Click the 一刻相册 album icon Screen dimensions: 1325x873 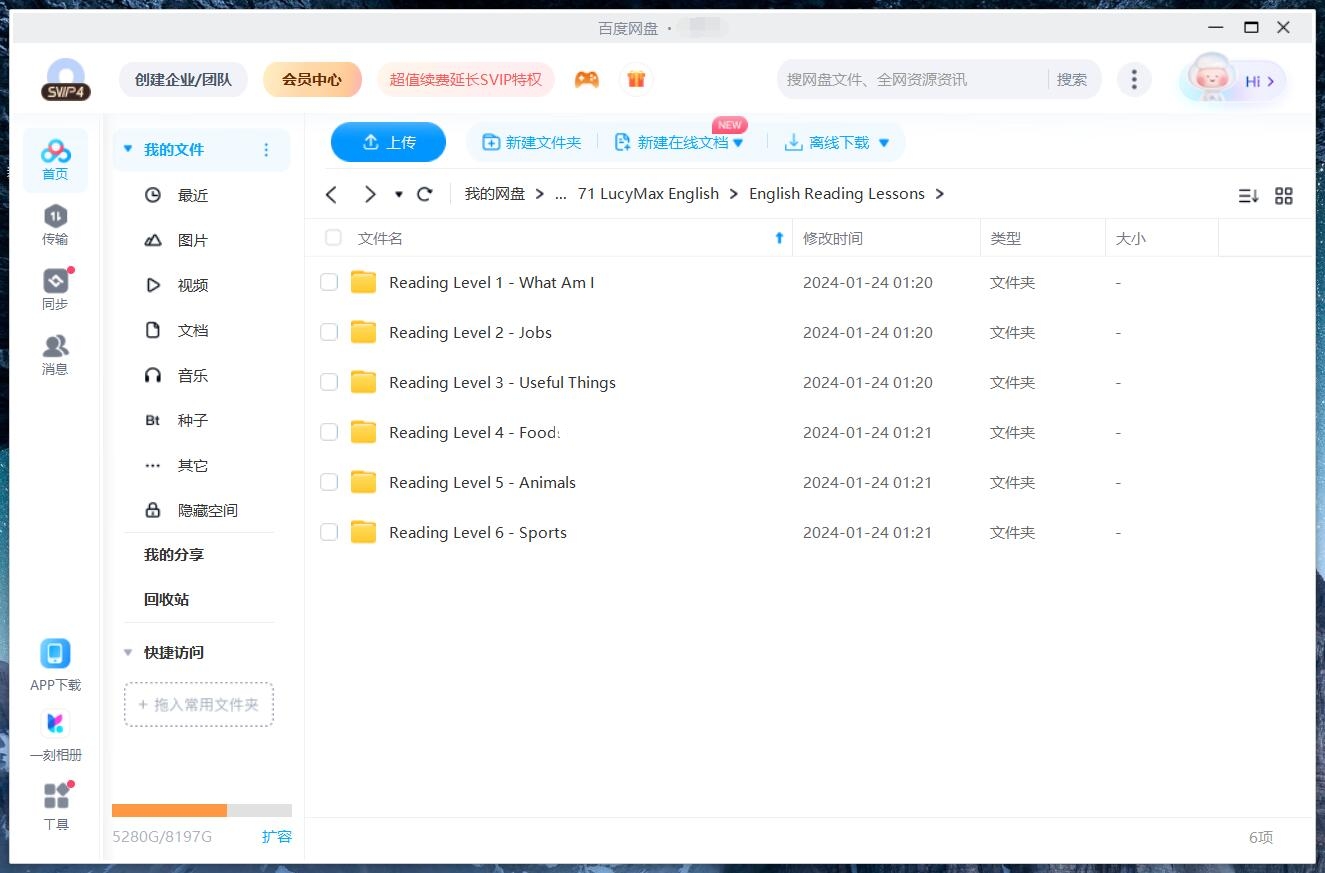pyautogui.click(x=55, y=723)
